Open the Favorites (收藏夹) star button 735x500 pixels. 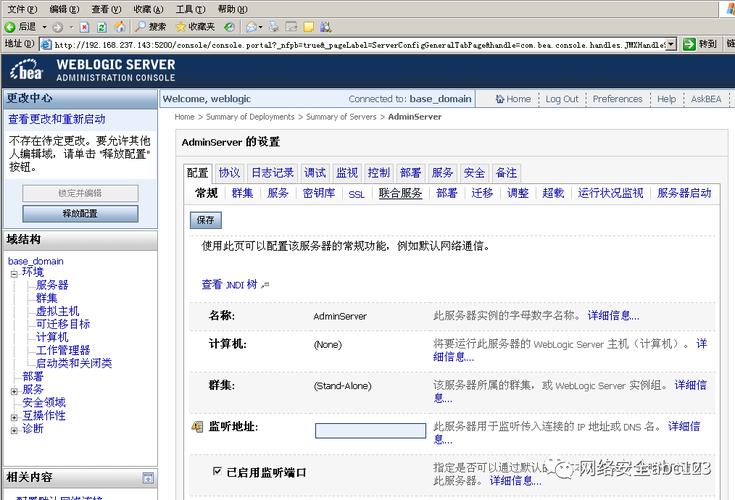(x=195, y=27)
